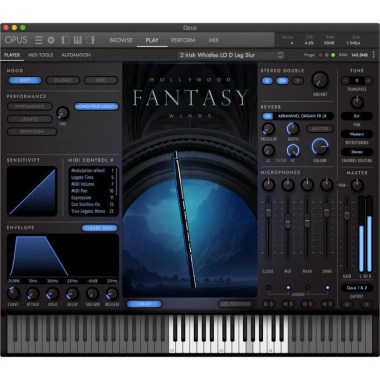
Task: Click the Stereo Double Amount knob
Action: point(320,80)
